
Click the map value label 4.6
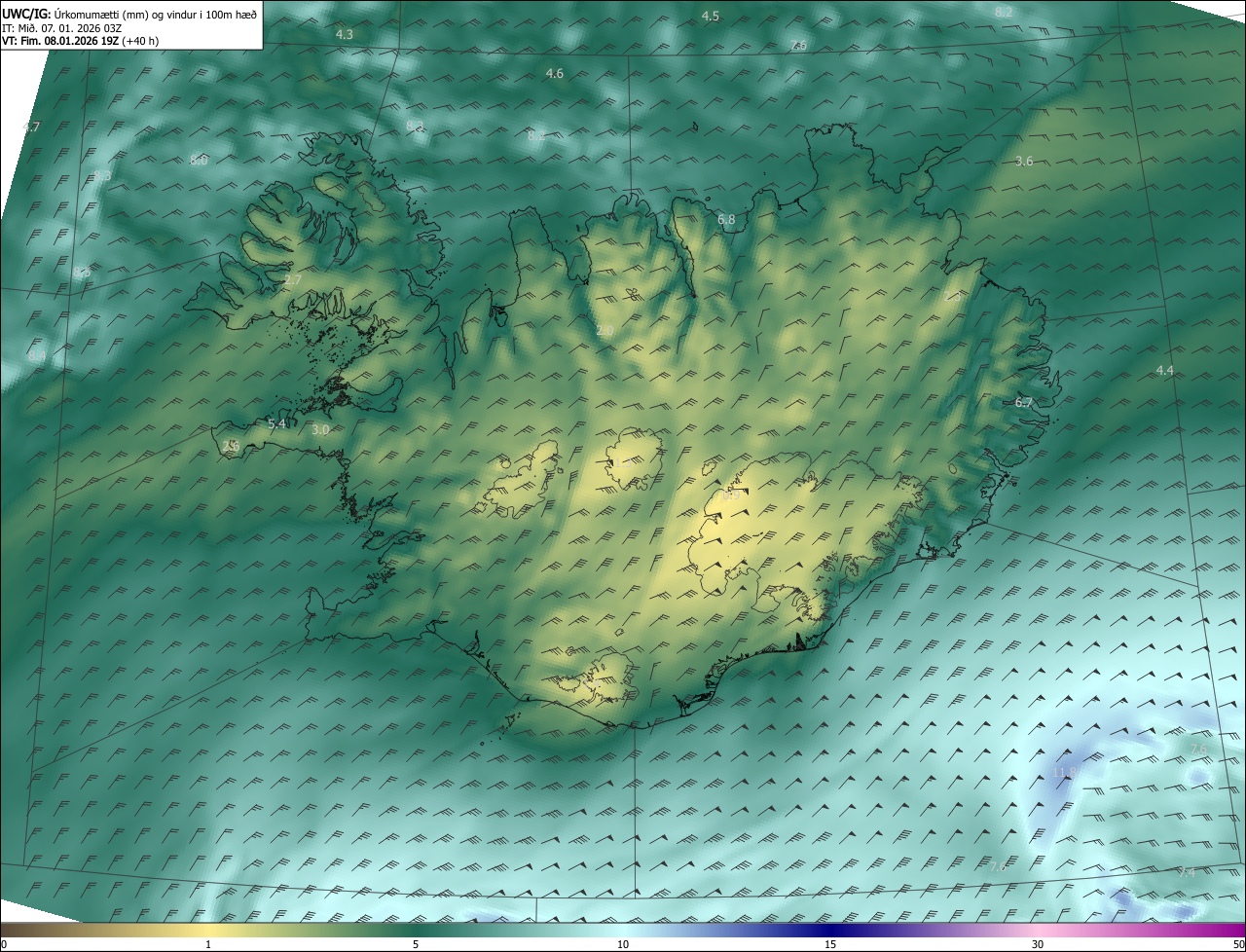(555, 74)
